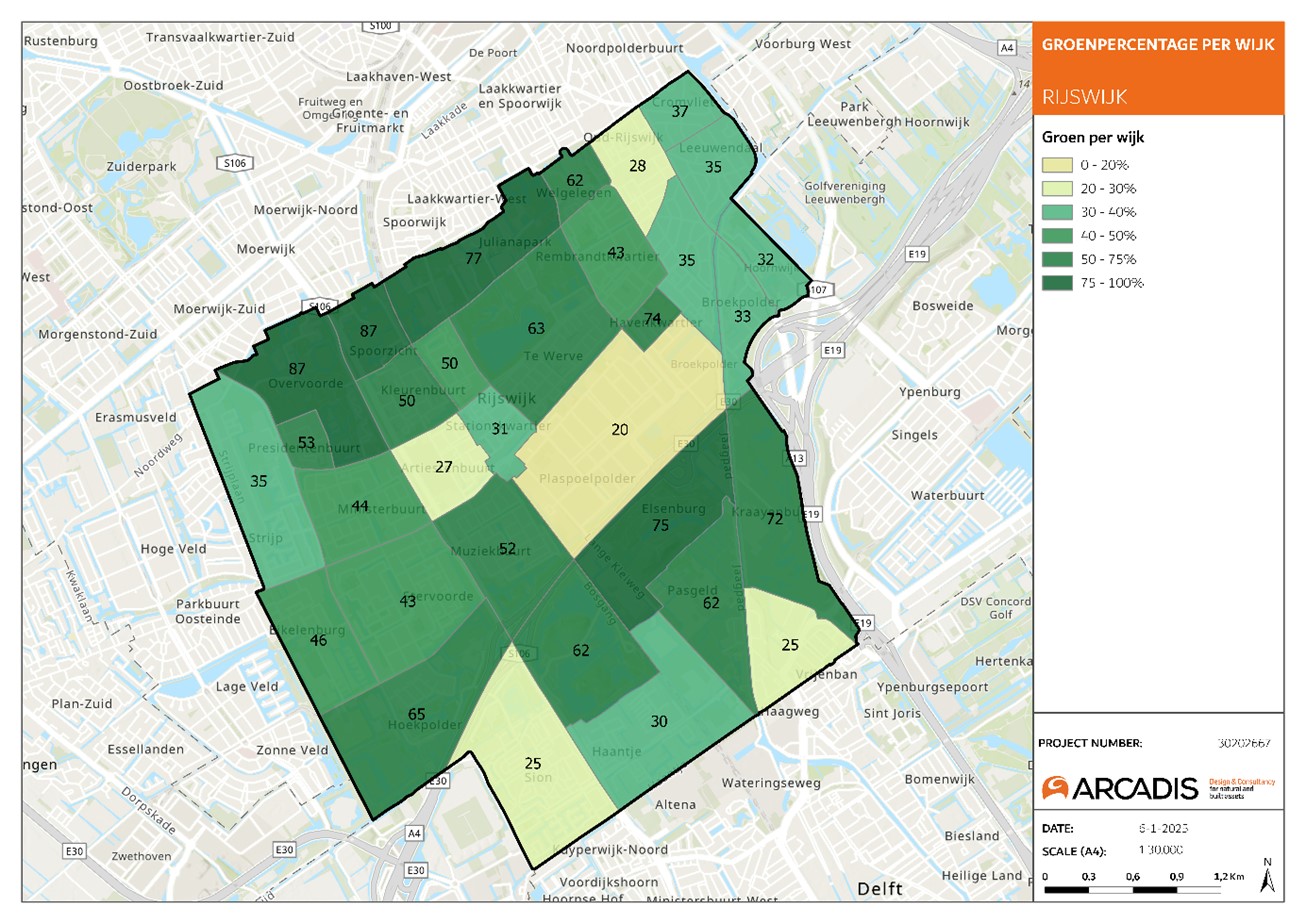The height and width of the screenshot is (924, 1306).
Task: Click the Delft city label
Action: click(x=880, y=889)
